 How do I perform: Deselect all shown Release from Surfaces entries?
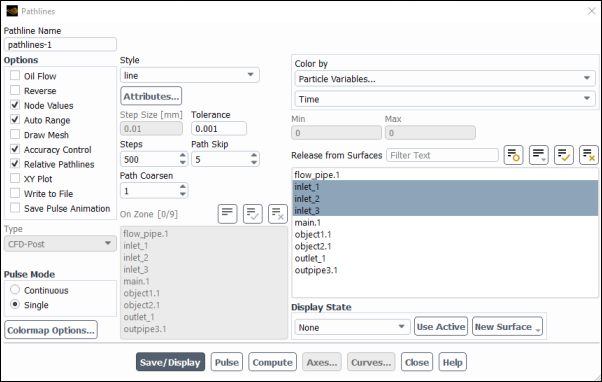pyautogui.click(x=589, y=155)
